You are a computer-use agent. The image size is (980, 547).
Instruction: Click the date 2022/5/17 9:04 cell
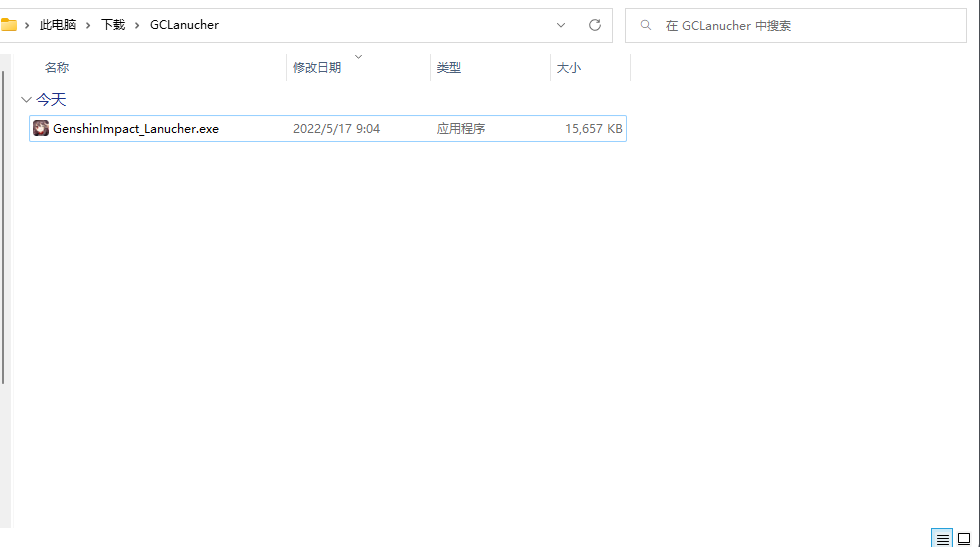pos(336,129)
